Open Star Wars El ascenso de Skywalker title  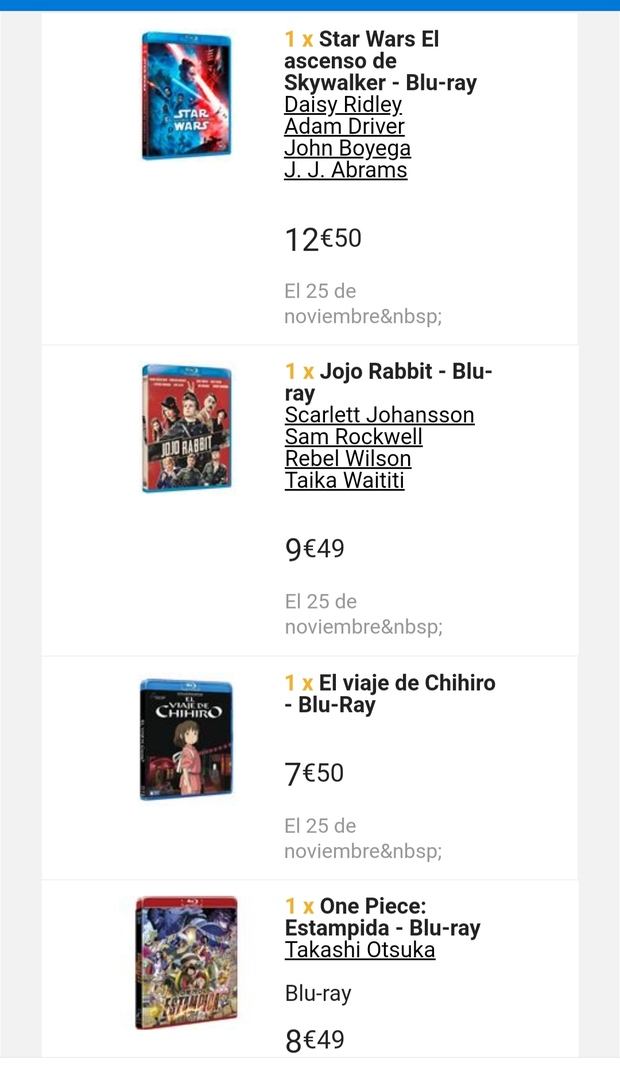[380, 61]
